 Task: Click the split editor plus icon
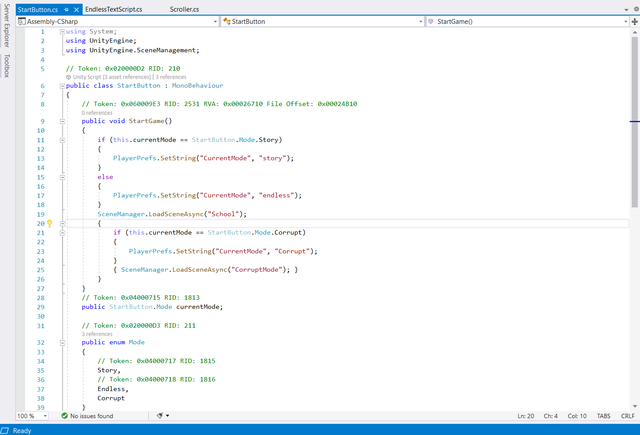(635, 21)
